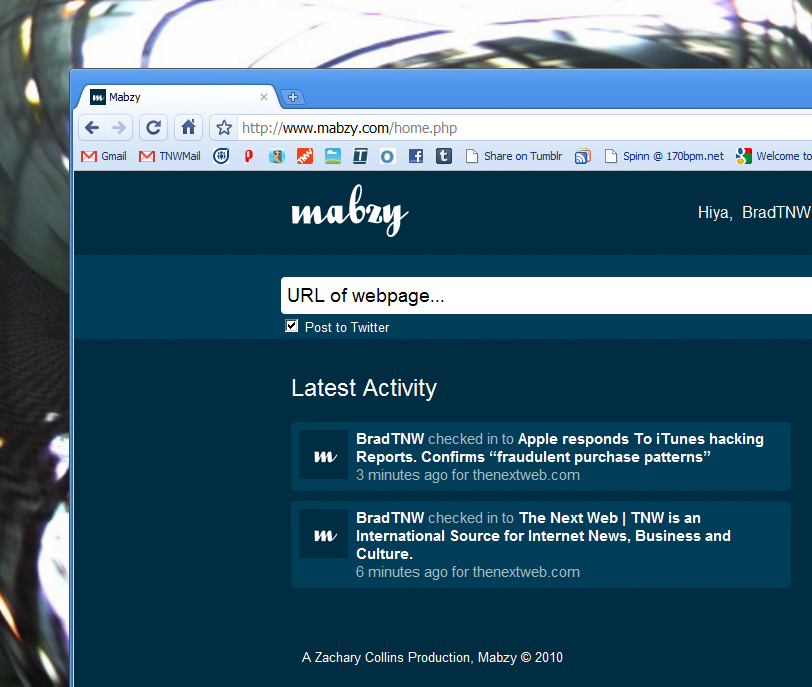Screen dimensions: 812x687
Task: Click the BradTNW username in greeting
Action: [776, 212]
